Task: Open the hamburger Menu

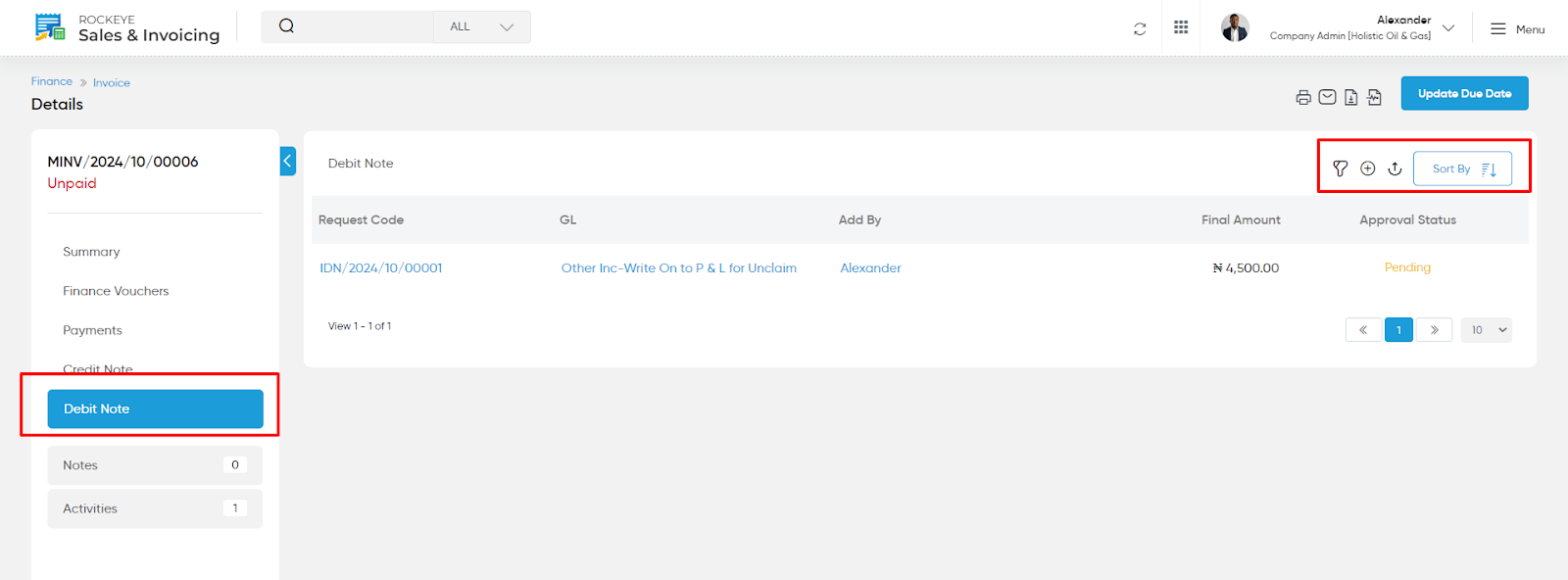Action: (1517, 29)
